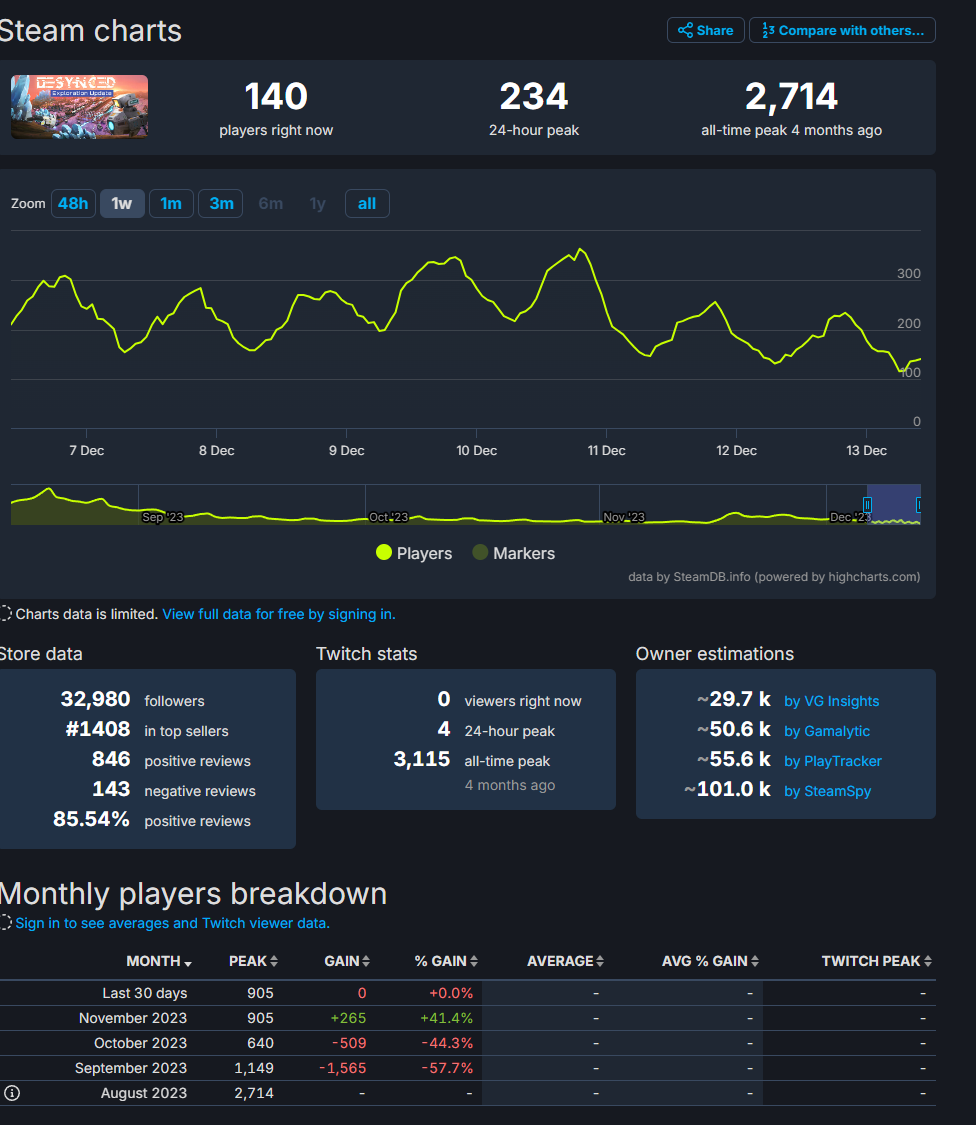Click the 2,714 all-time peak number

pos(792,96)
